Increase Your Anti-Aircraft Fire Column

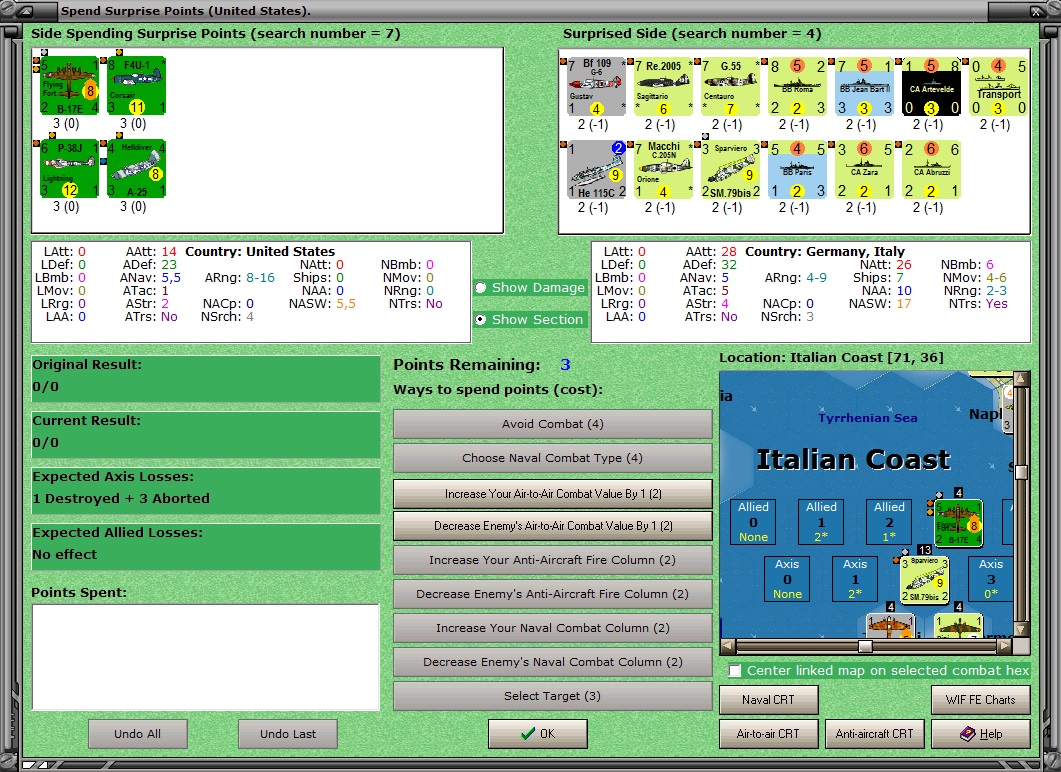tap(552, 560)
